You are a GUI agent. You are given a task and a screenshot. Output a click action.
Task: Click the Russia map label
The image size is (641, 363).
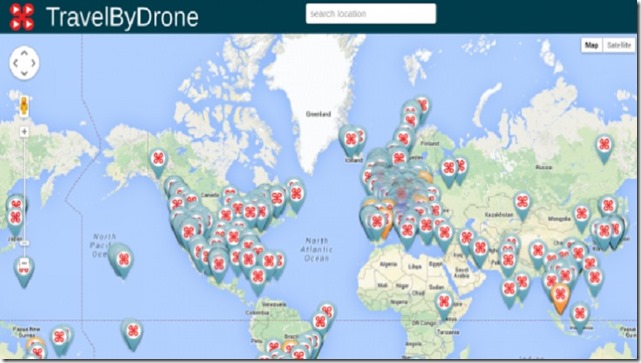tap(544, 167)
